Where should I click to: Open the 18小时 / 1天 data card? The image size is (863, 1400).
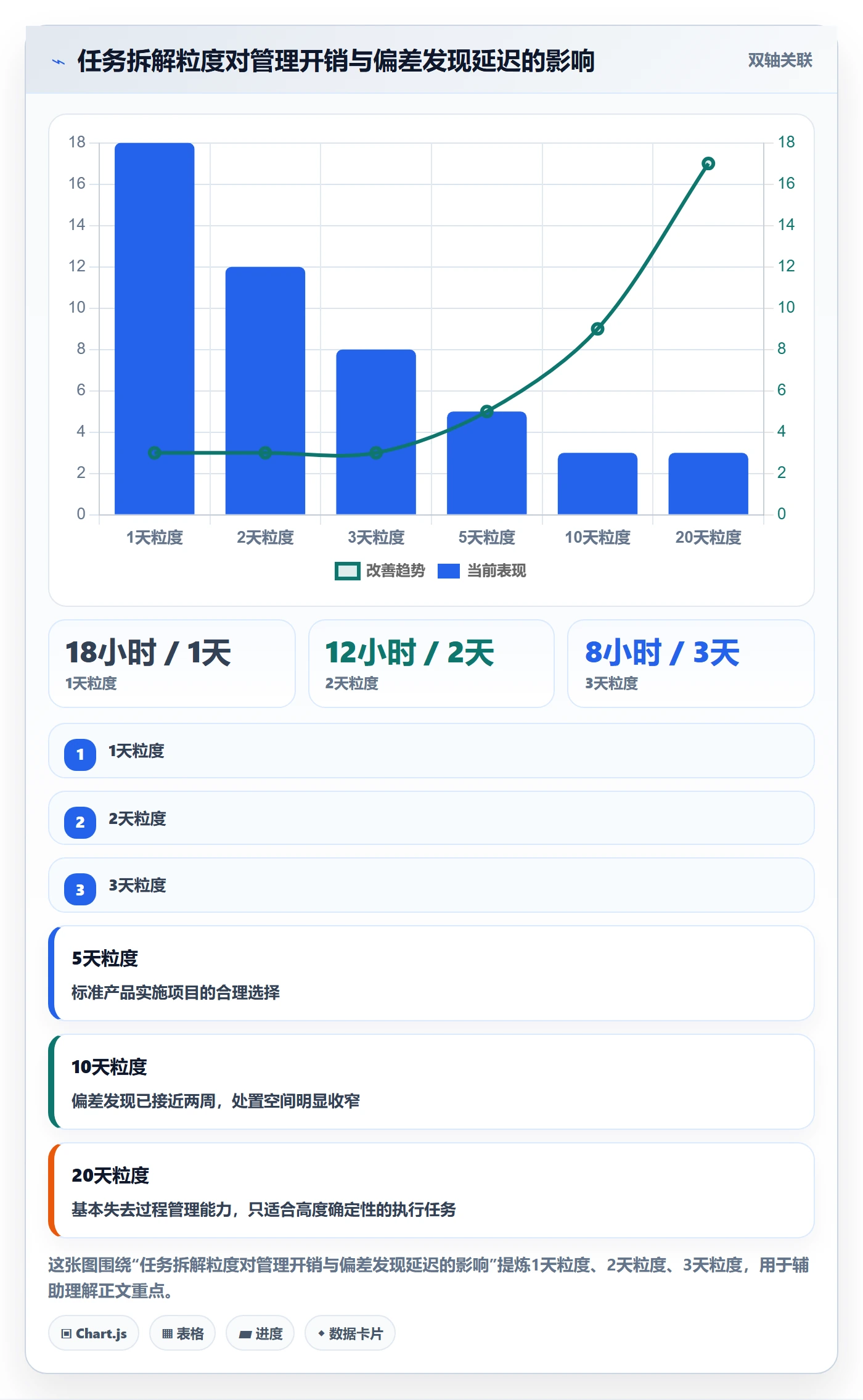click(172, 664)
